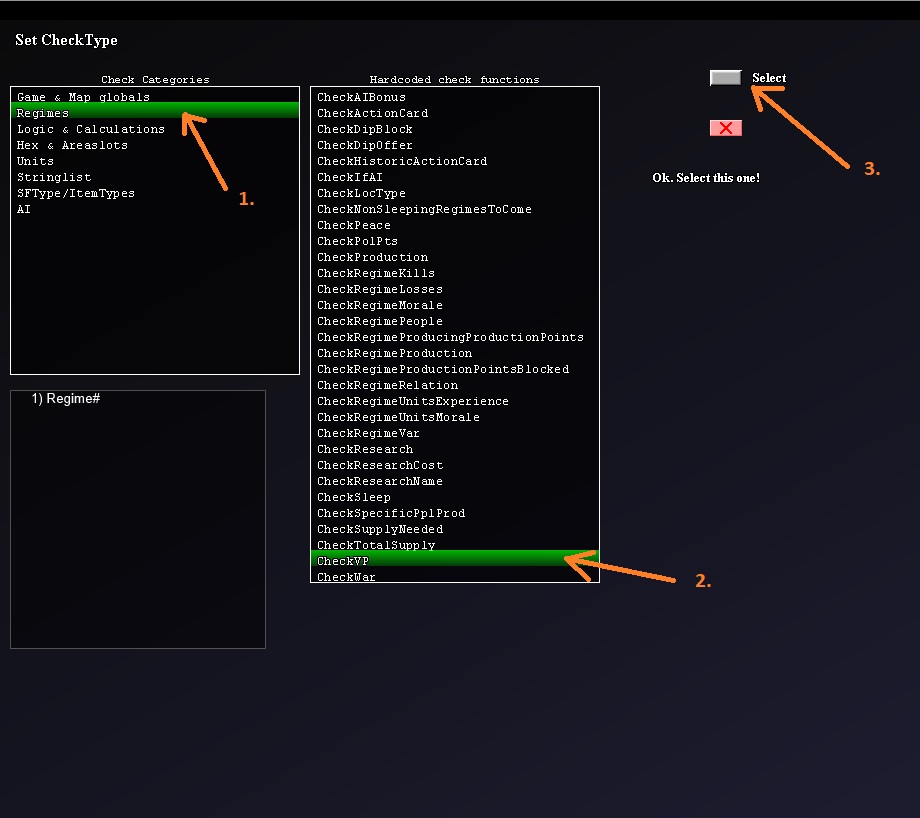
Task: Choose CheckRegimeUnitsMorale function
Action: coord(455,417)
